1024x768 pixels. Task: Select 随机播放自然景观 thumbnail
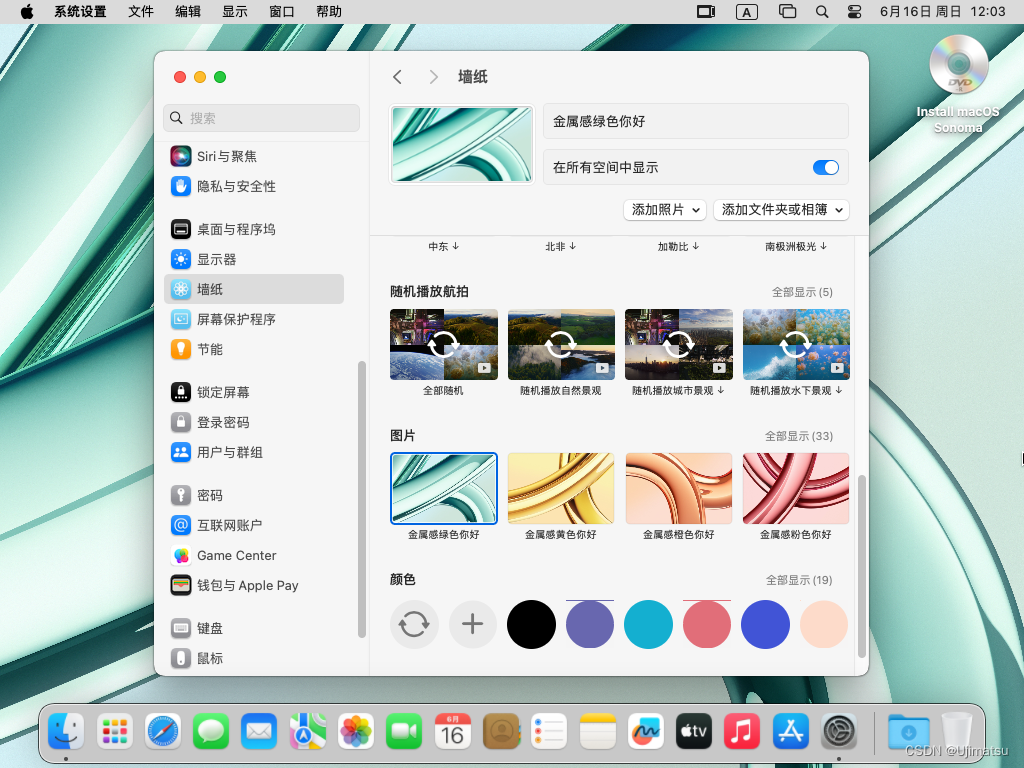pyautogui.click(x=561, y=344)
